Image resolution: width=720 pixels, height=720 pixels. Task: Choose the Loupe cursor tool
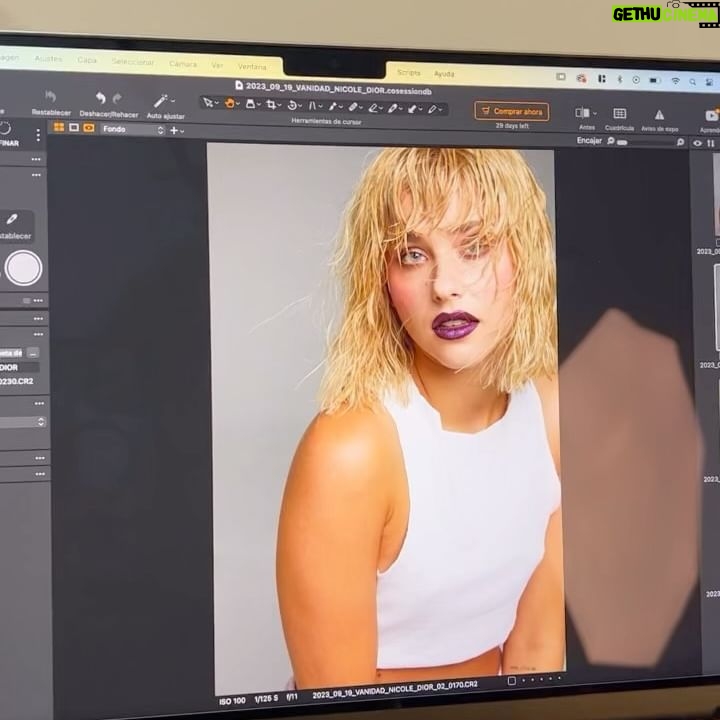(x=250, y=104)
